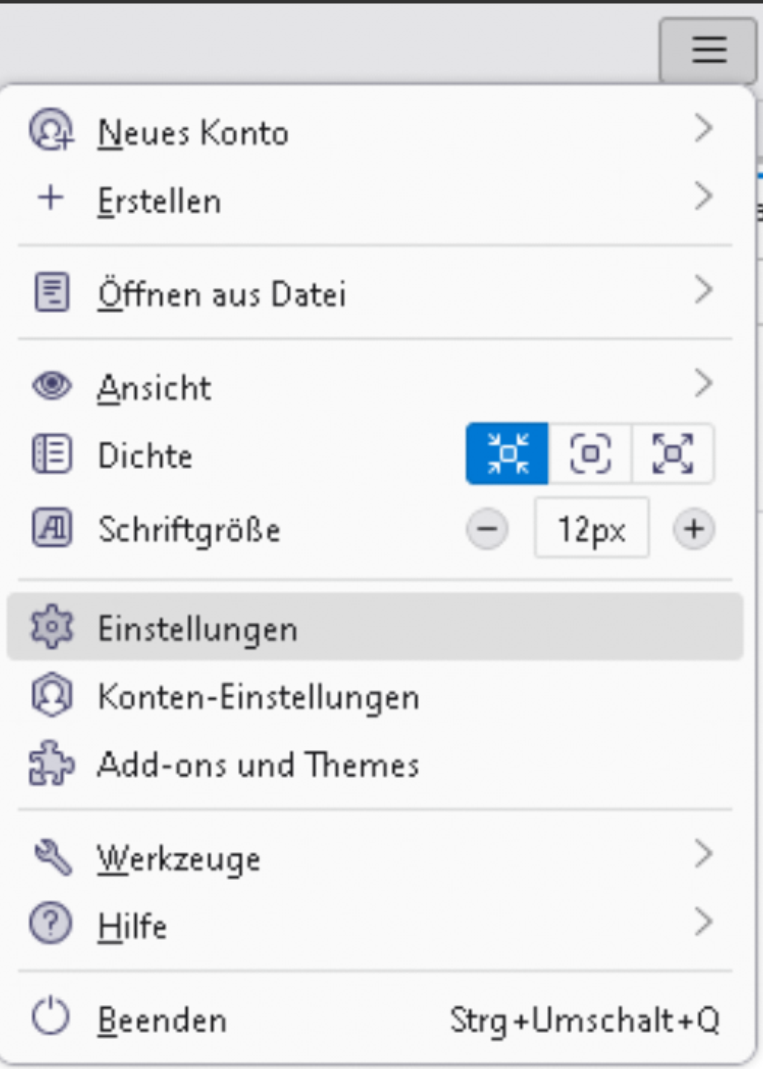The height and width of the screenshot is (1069, 763).
Task: Open Add-ons und Themes
Action: click(x=258, y=766)
